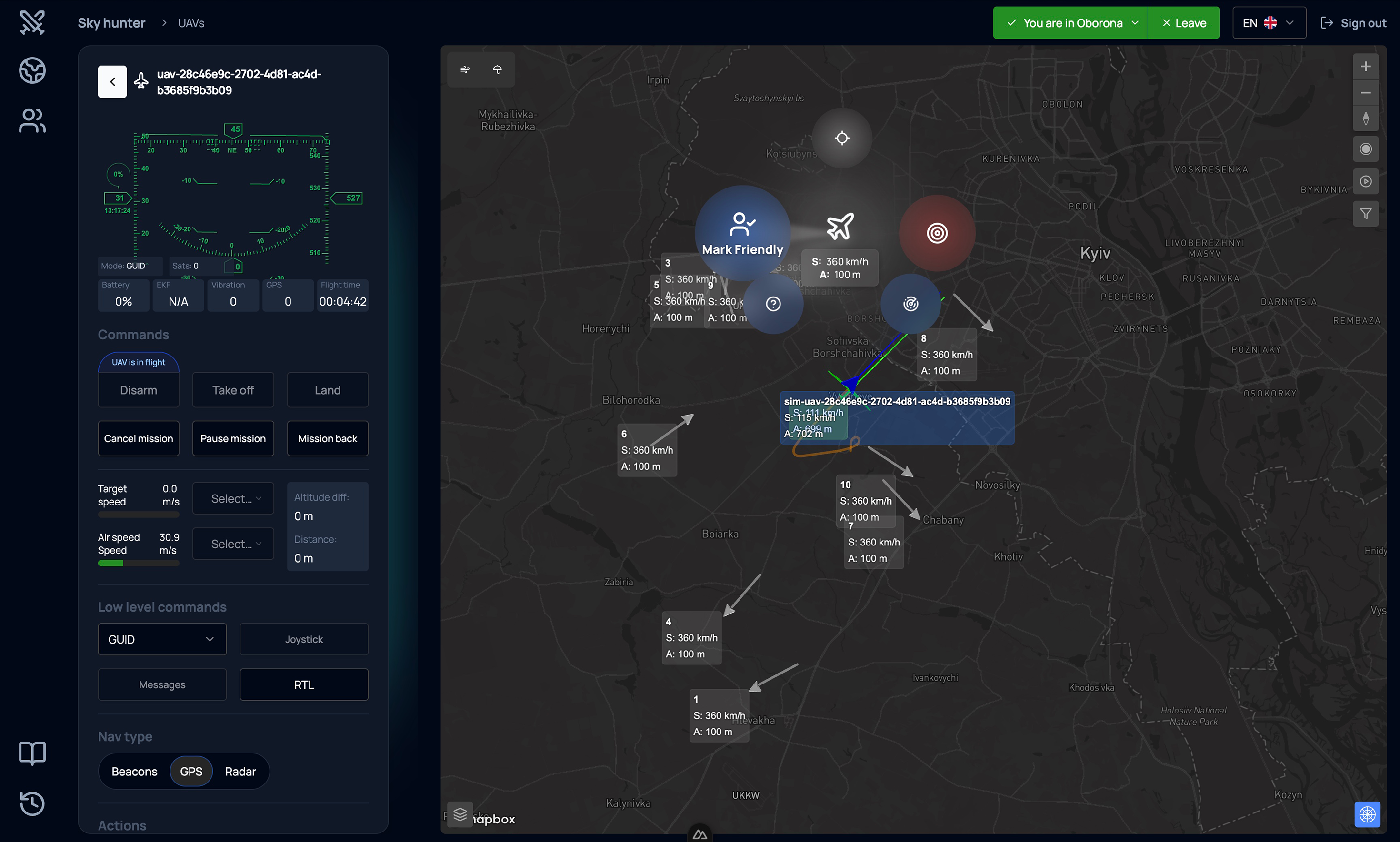Click the back arrow beside UAV name
The height and width of the screenshot is (842, 1400).
tap(112, 82)
